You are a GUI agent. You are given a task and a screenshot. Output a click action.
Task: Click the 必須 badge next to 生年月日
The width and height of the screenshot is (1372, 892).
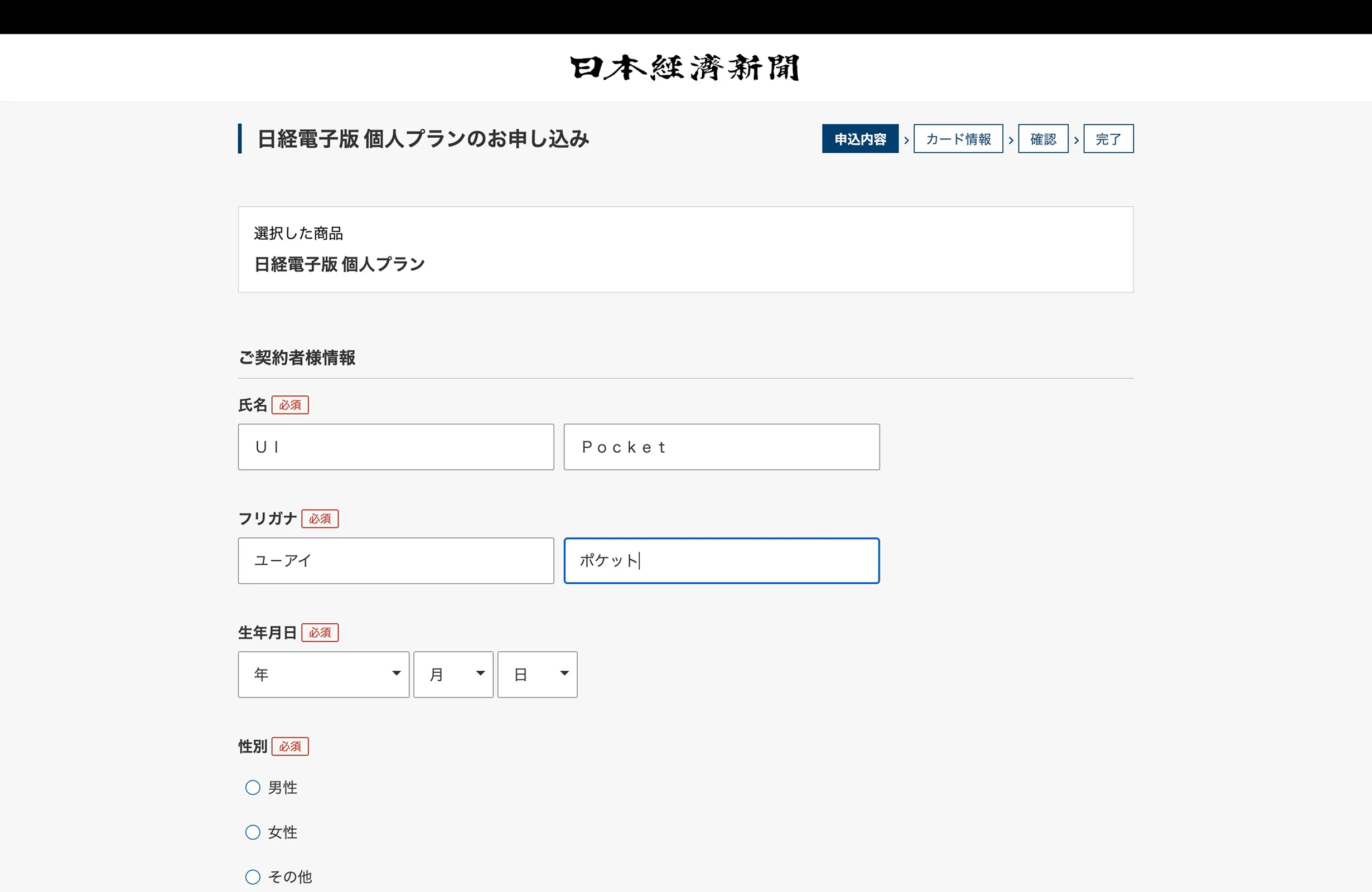coord(320,633)
